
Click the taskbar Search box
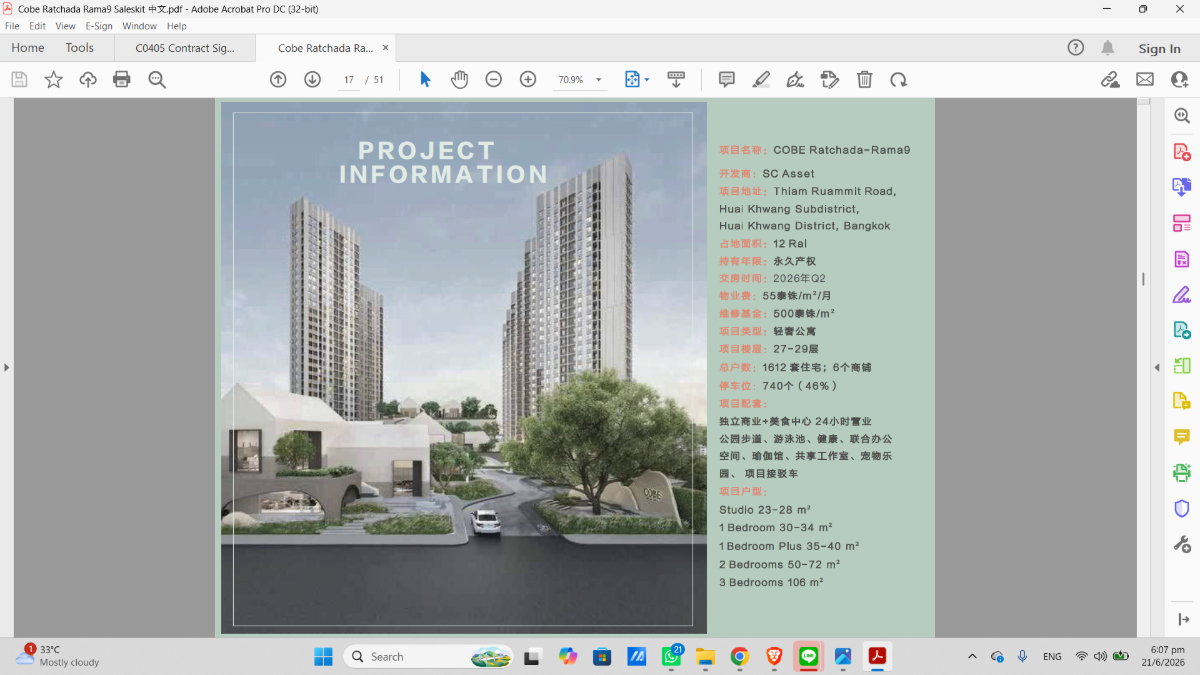[428, 657]
